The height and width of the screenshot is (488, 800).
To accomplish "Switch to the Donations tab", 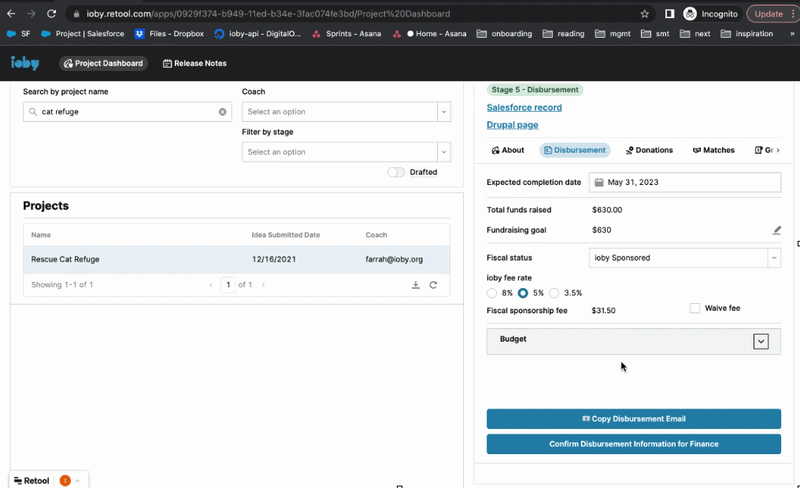I will coord(649,150).
